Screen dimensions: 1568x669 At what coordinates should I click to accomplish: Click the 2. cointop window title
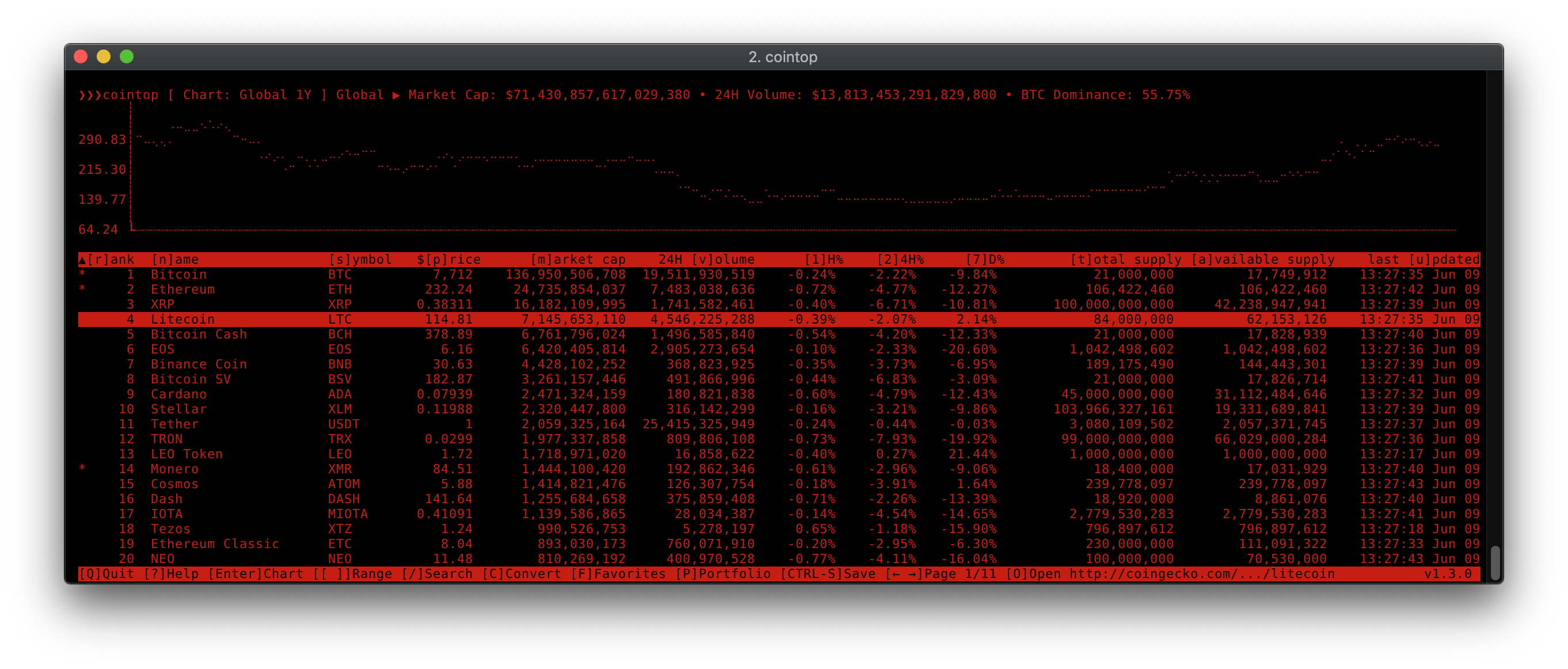click(x=783, y=56)
